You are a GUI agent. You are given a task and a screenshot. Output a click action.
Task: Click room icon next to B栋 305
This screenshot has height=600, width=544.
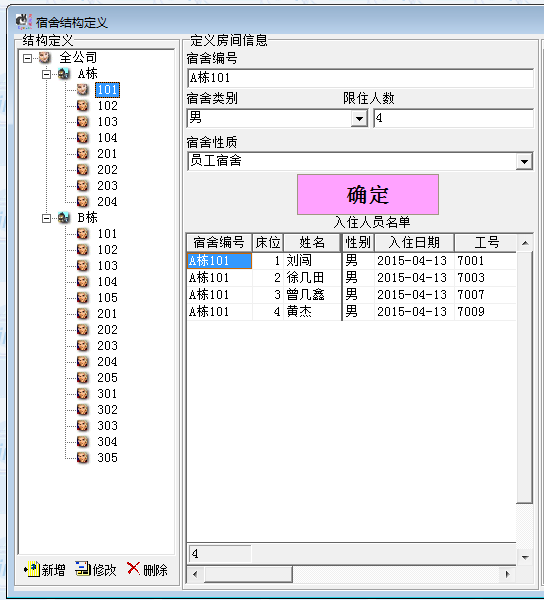83,457
